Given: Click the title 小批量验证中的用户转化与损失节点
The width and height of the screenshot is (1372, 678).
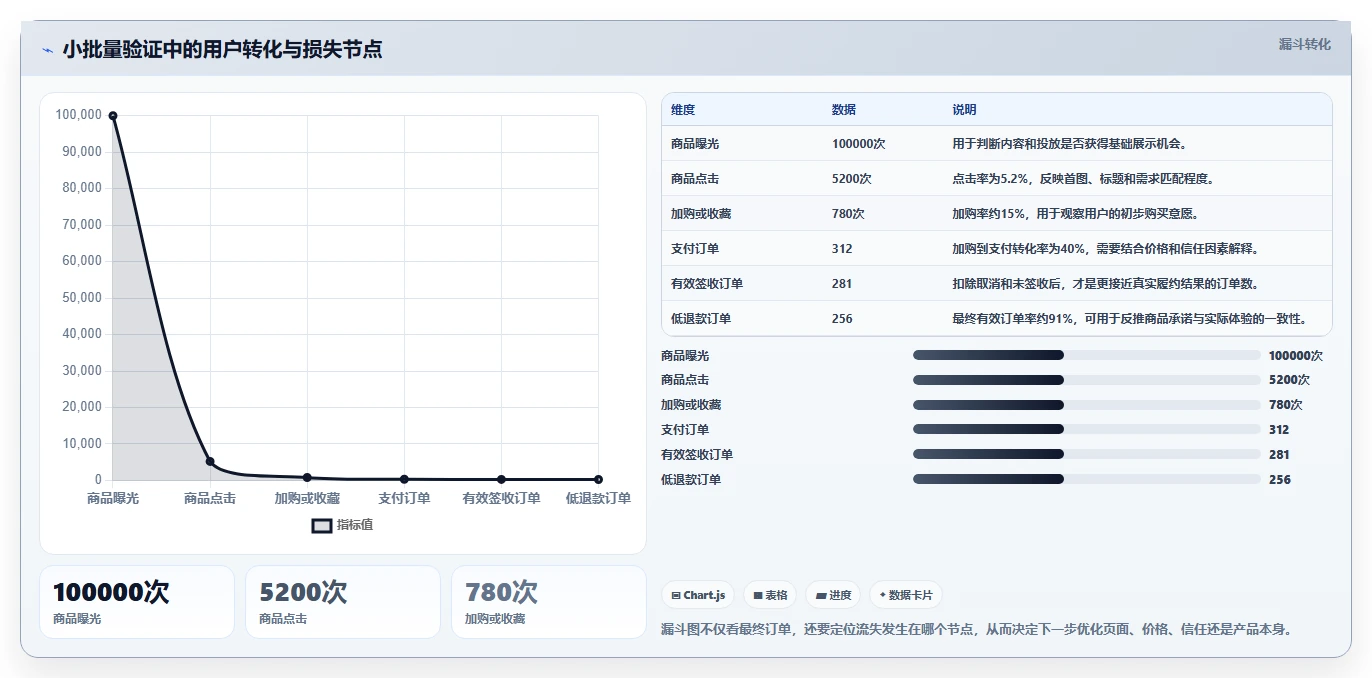Looking at the screenshot, I should pos(222,49).
